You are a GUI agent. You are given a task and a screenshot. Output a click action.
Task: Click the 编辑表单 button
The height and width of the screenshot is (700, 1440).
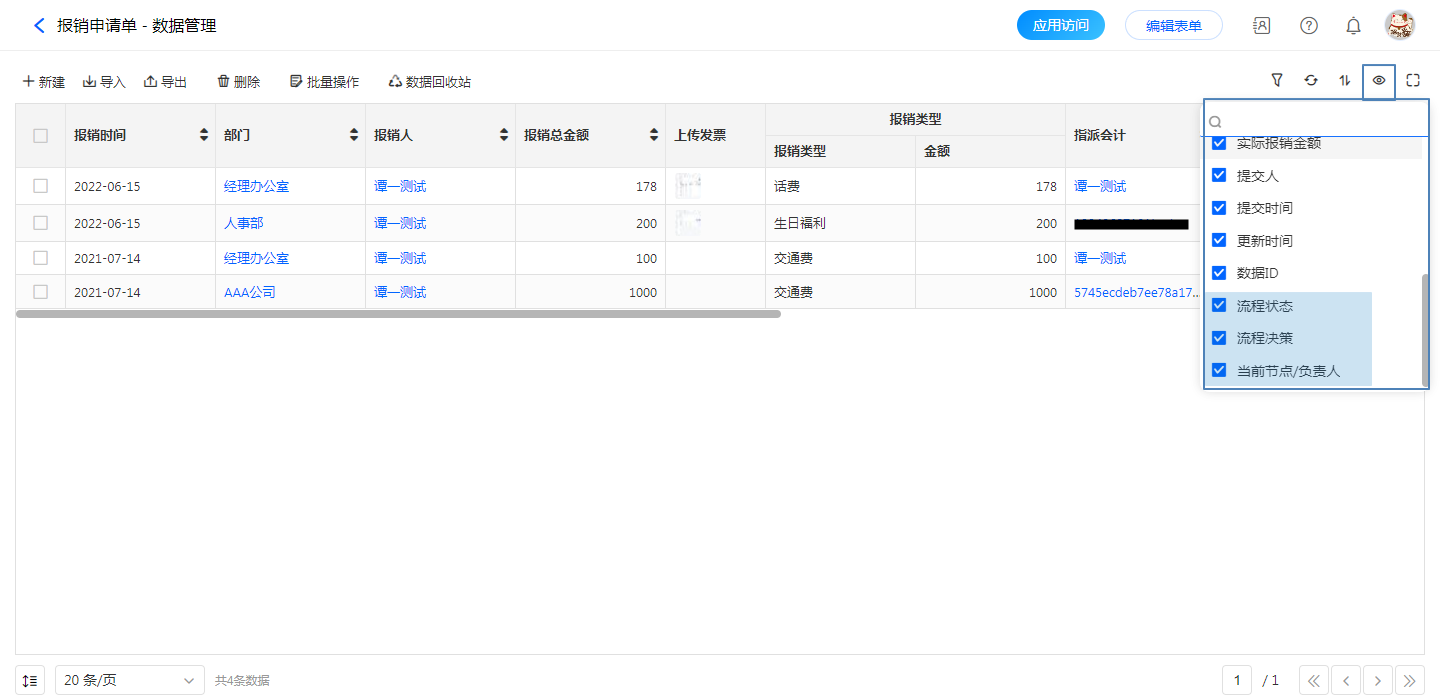(1173, 26)
